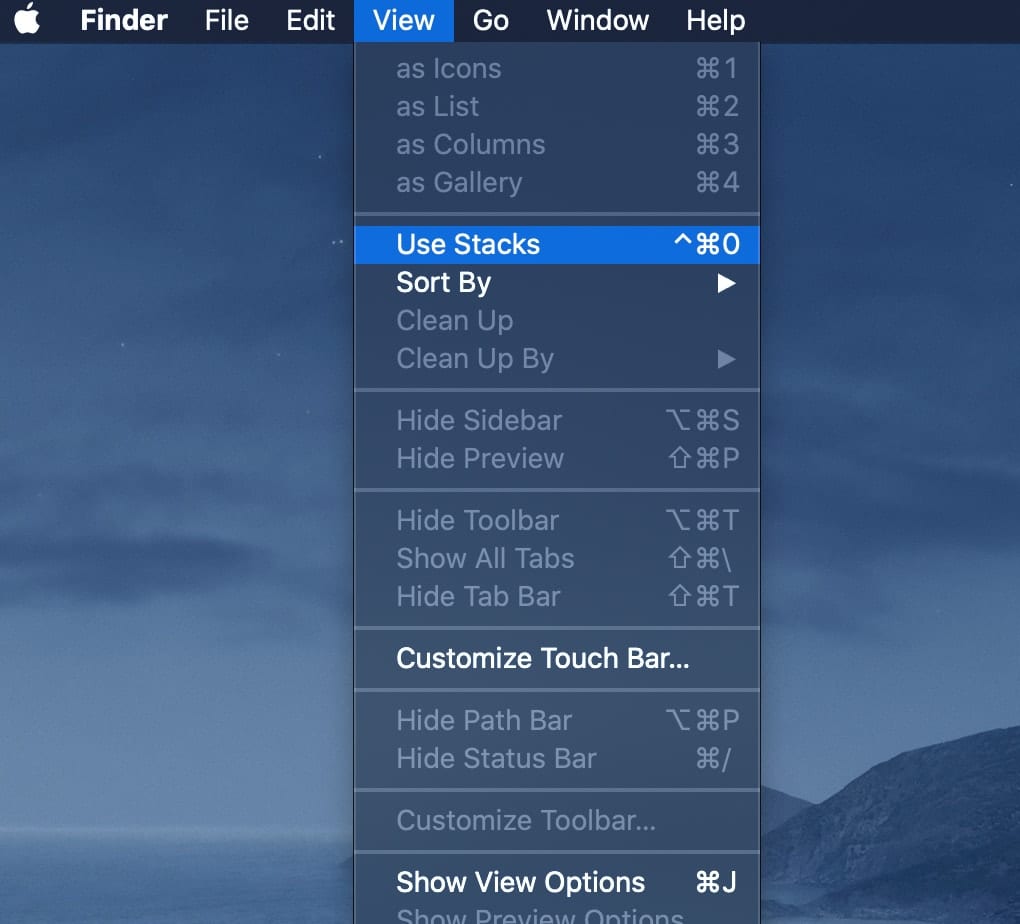Click the Hide Sidebar menu entry
Image resolution: width=1020 pixels, height=924 pixels.
click(x=478, y=420)
